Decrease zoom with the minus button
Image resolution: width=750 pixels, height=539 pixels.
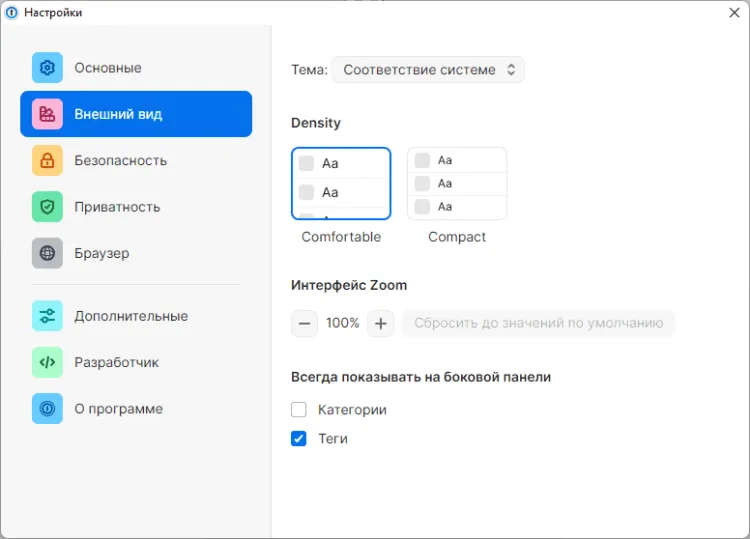point(305,324)
